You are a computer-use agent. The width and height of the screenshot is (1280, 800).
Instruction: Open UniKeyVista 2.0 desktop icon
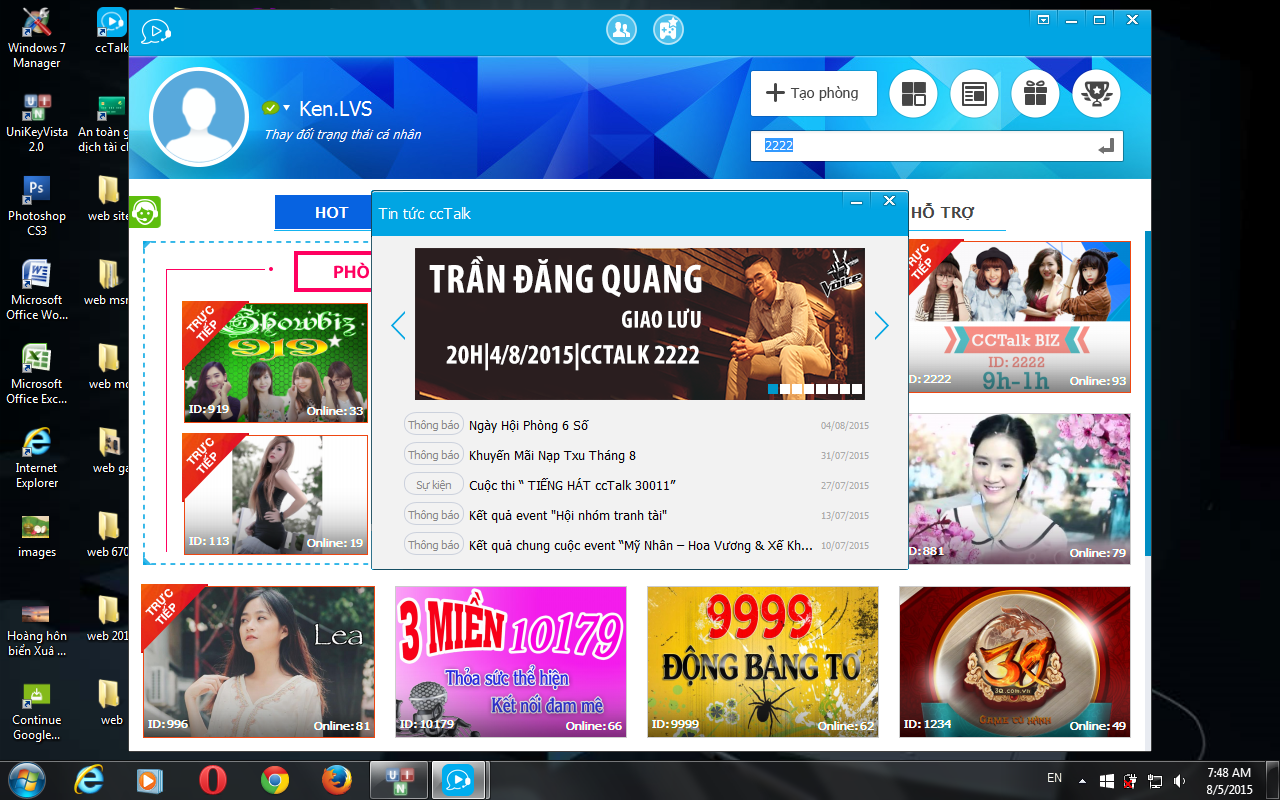(37, 121)
